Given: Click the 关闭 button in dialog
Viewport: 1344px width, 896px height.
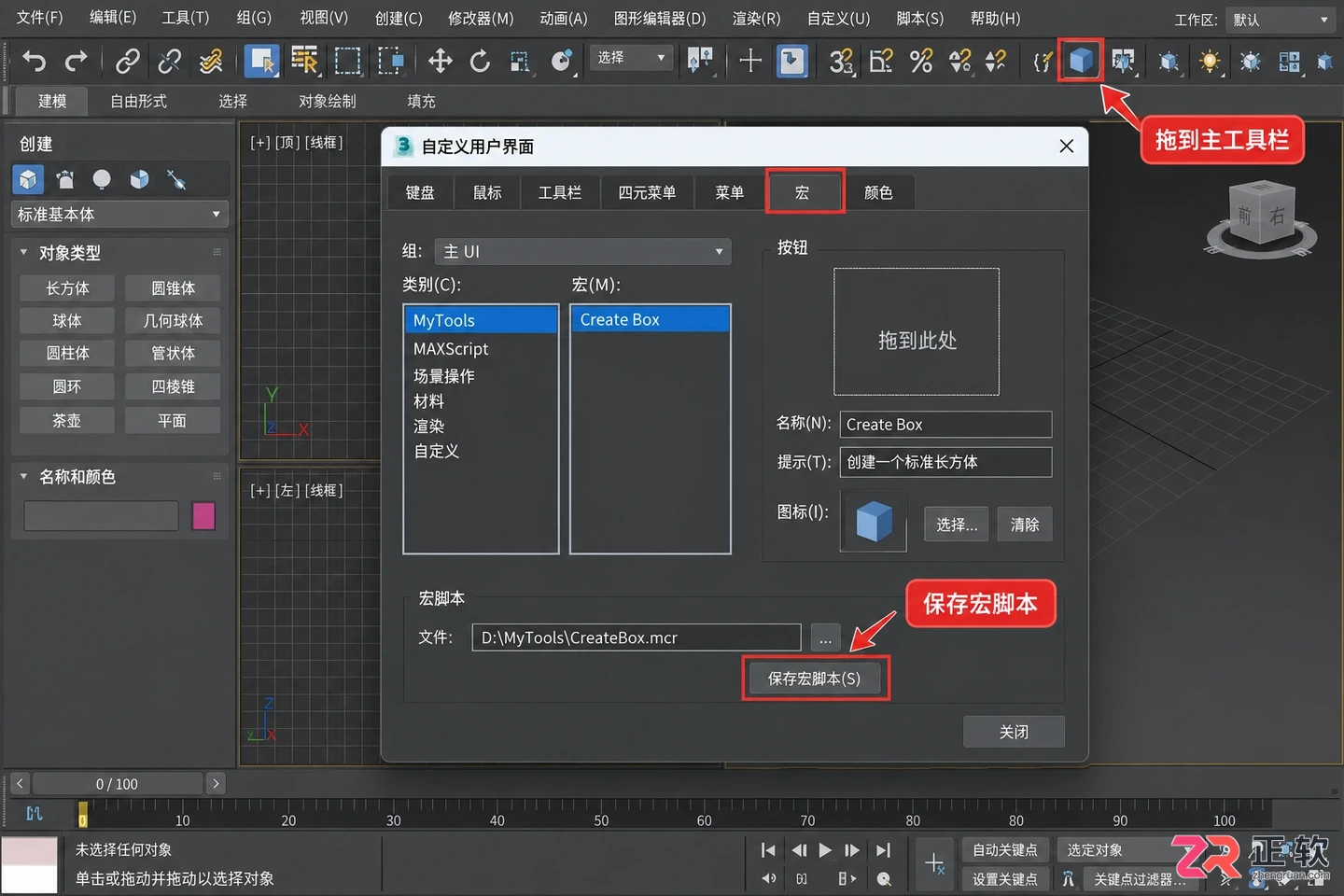Looking at the screenshot, I should [x=1014, y=732].
